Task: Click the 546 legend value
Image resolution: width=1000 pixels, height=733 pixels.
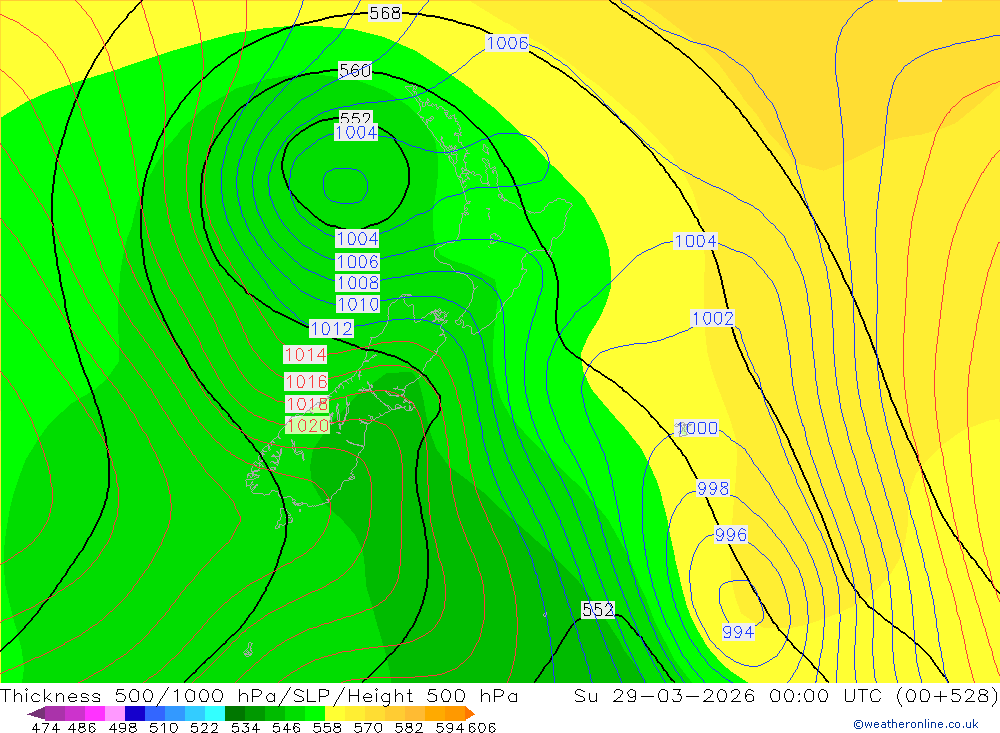Action: pos(286,727)
